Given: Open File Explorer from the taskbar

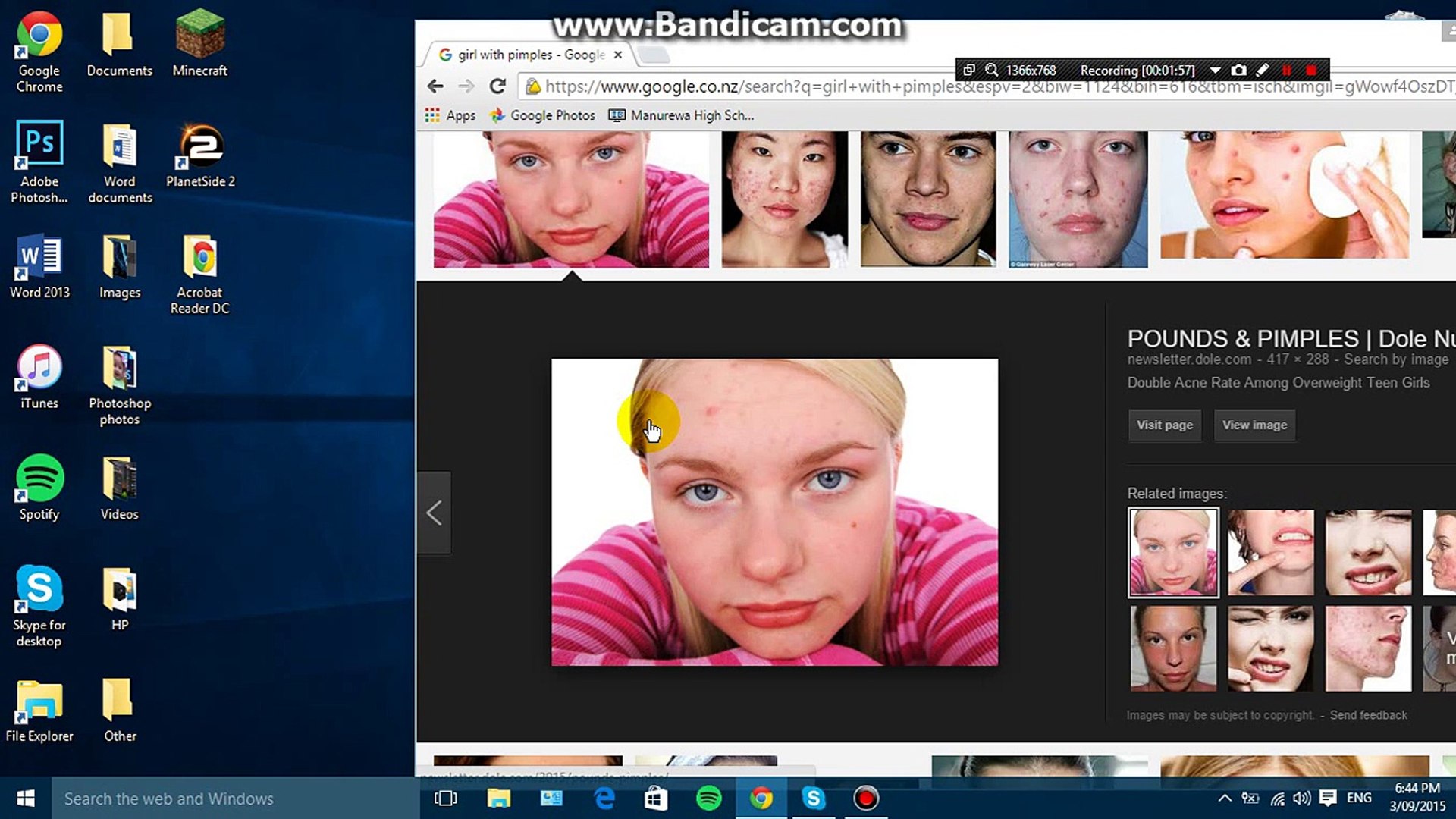Looking at the screenshot, I should 498,798.
